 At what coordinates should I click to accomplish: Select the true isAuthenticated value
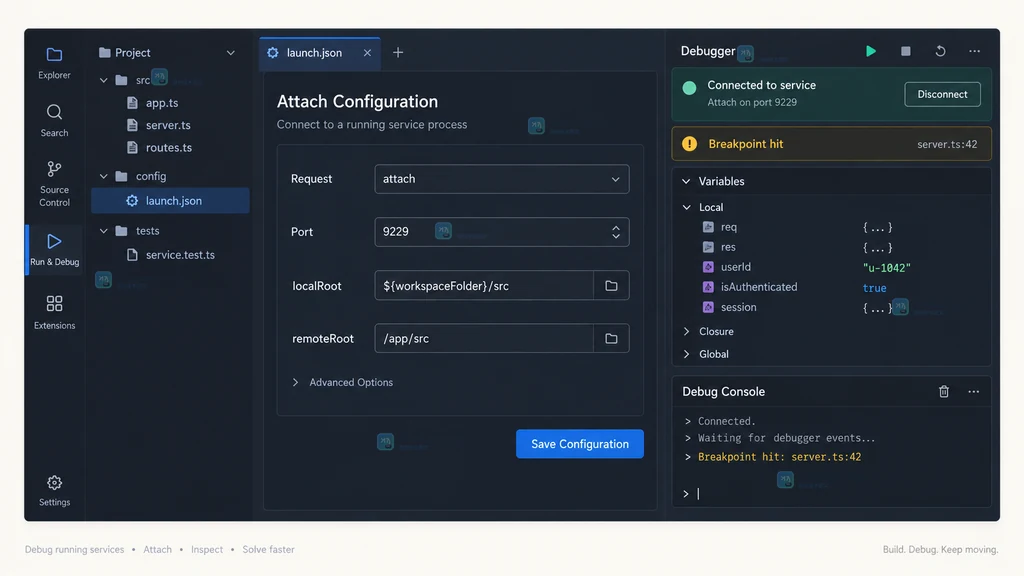pyautogui.click(x=874, y=288)
